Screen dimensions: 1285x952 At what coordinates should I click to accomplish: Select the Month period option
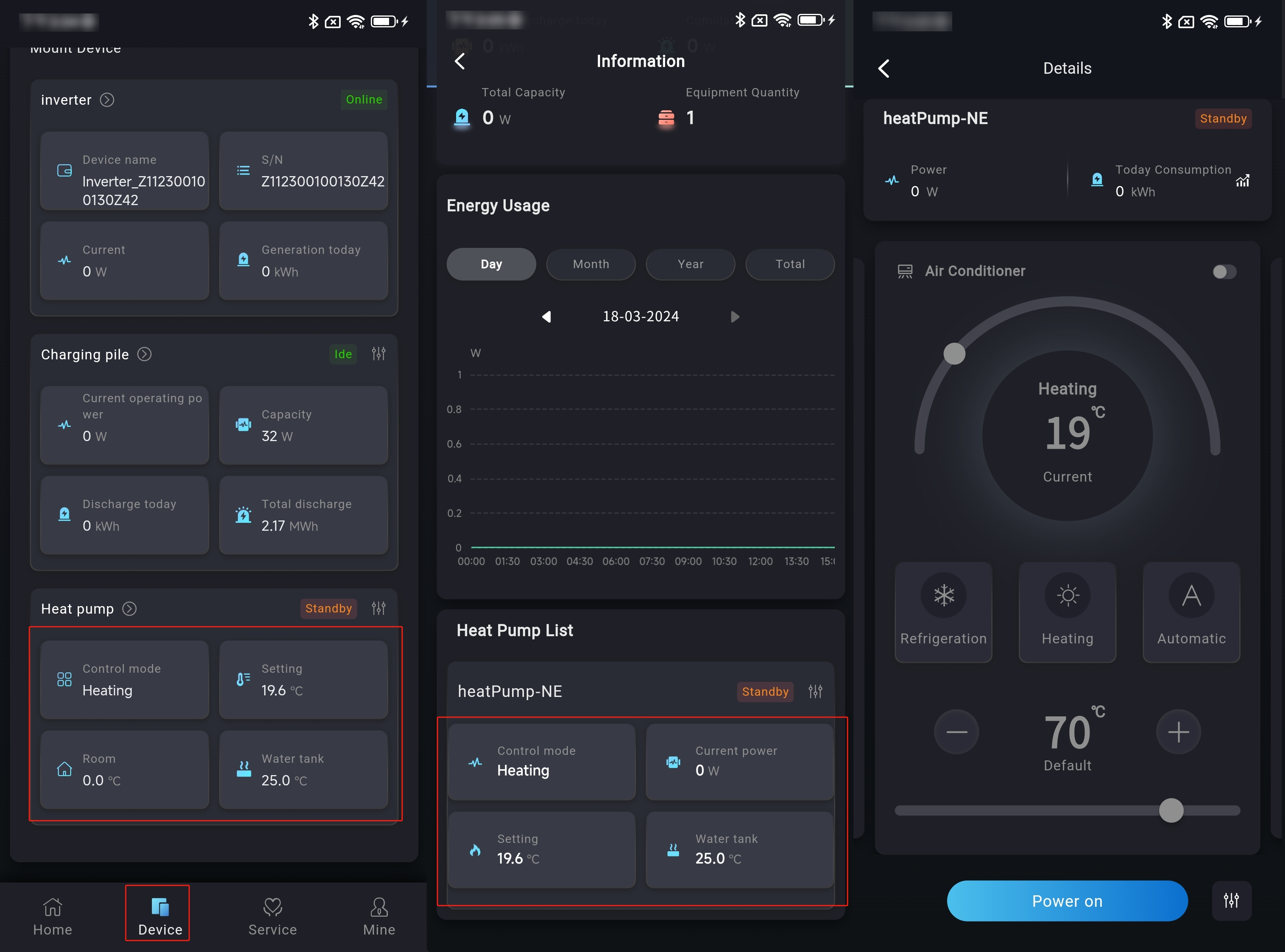click(591, 264)
